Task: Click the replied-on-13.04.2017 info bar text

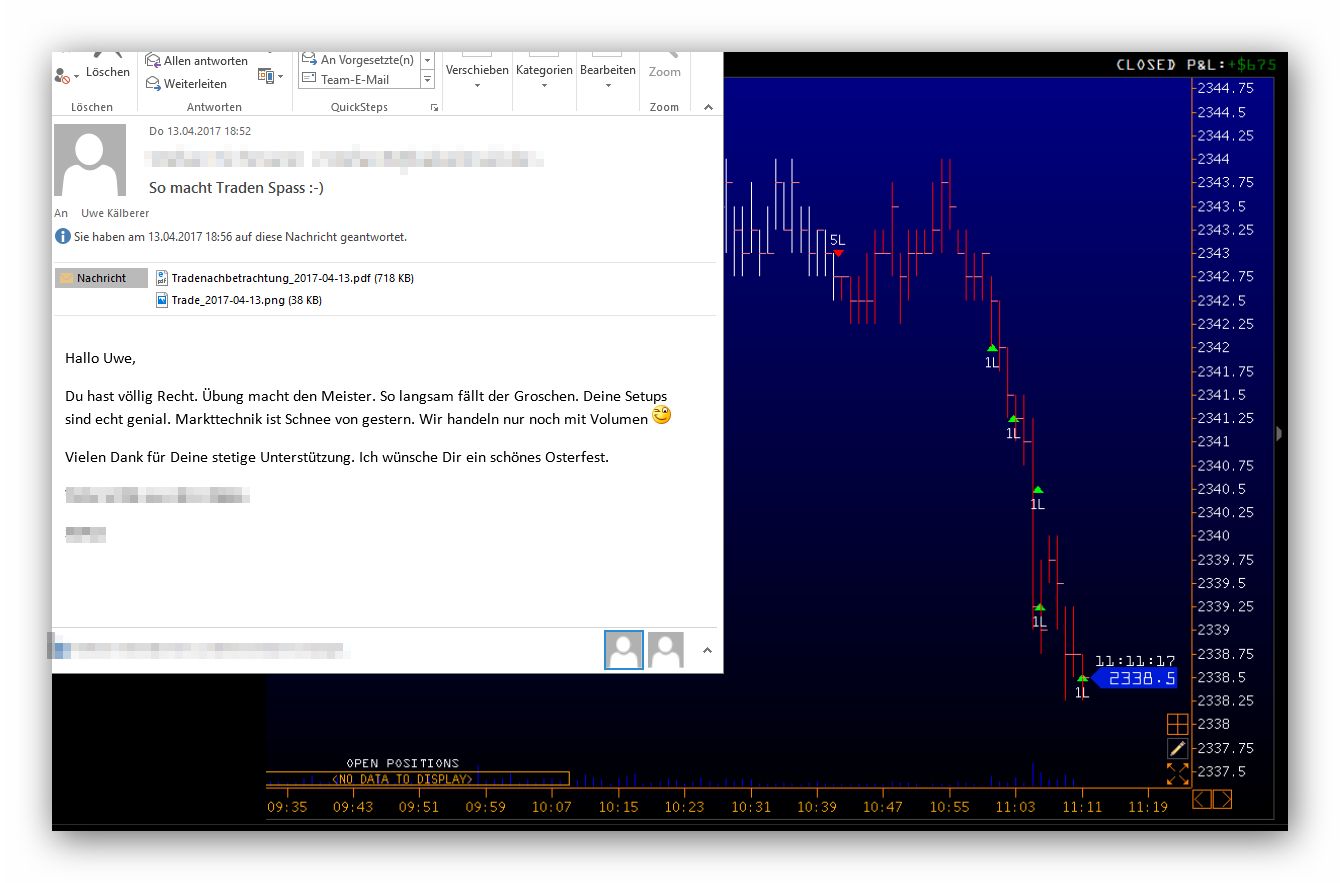Action: (x=240, y=237)
